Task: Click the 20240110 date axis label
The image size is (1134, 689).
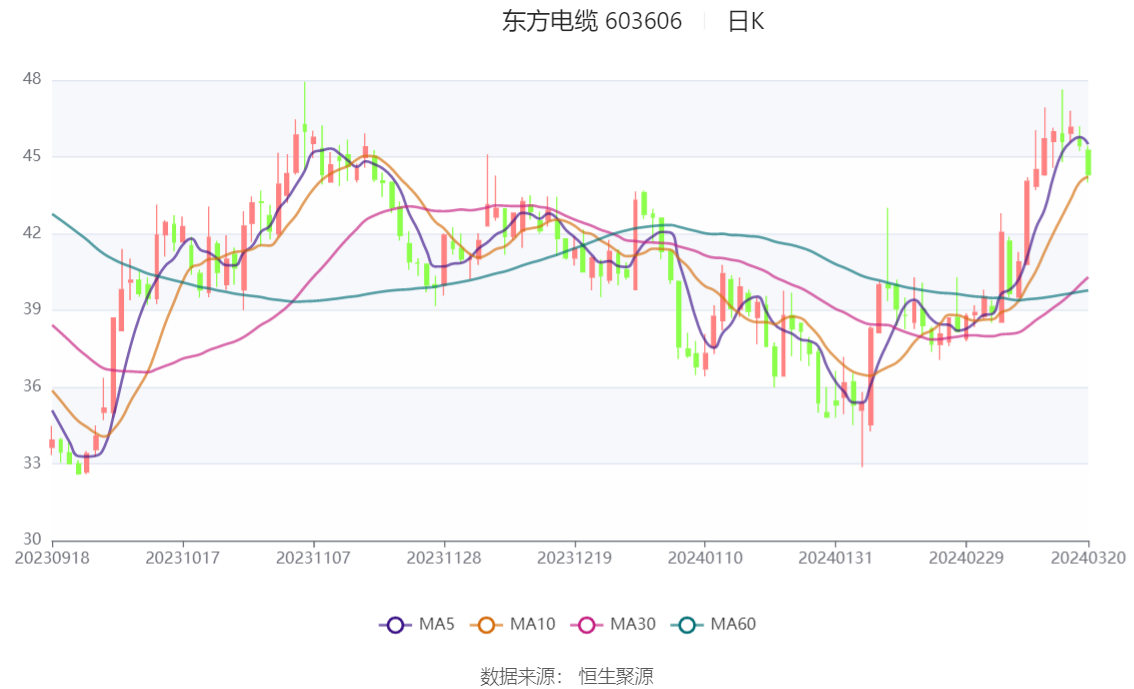Action: [x=705, y=558]
